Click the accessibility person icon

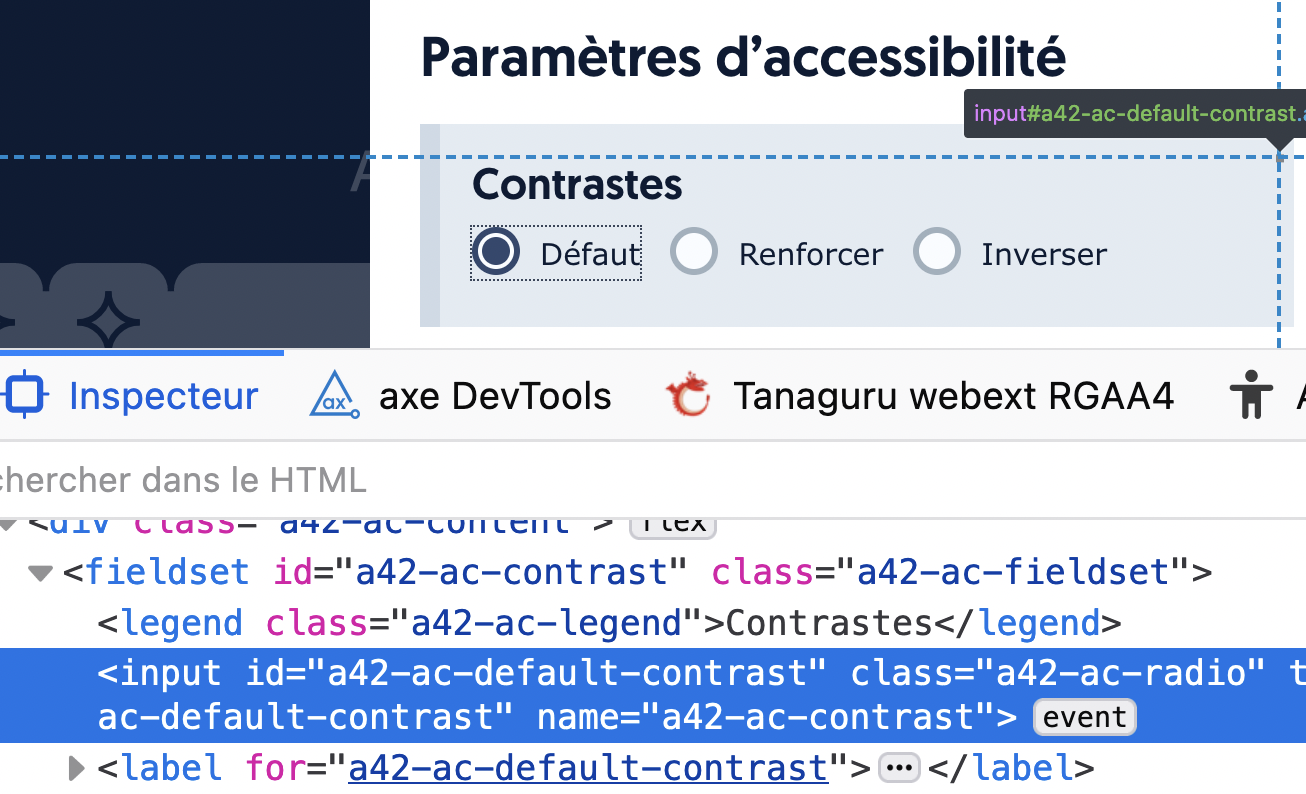(1250, 396)
